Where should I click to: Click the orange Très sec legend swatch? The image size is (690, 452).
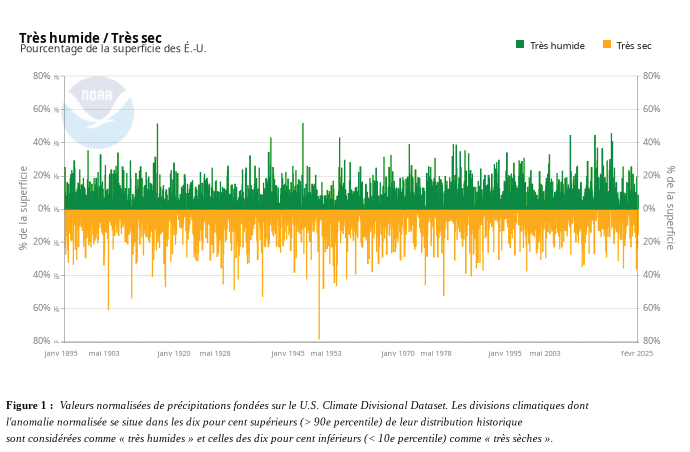click(x=607, y=44)
